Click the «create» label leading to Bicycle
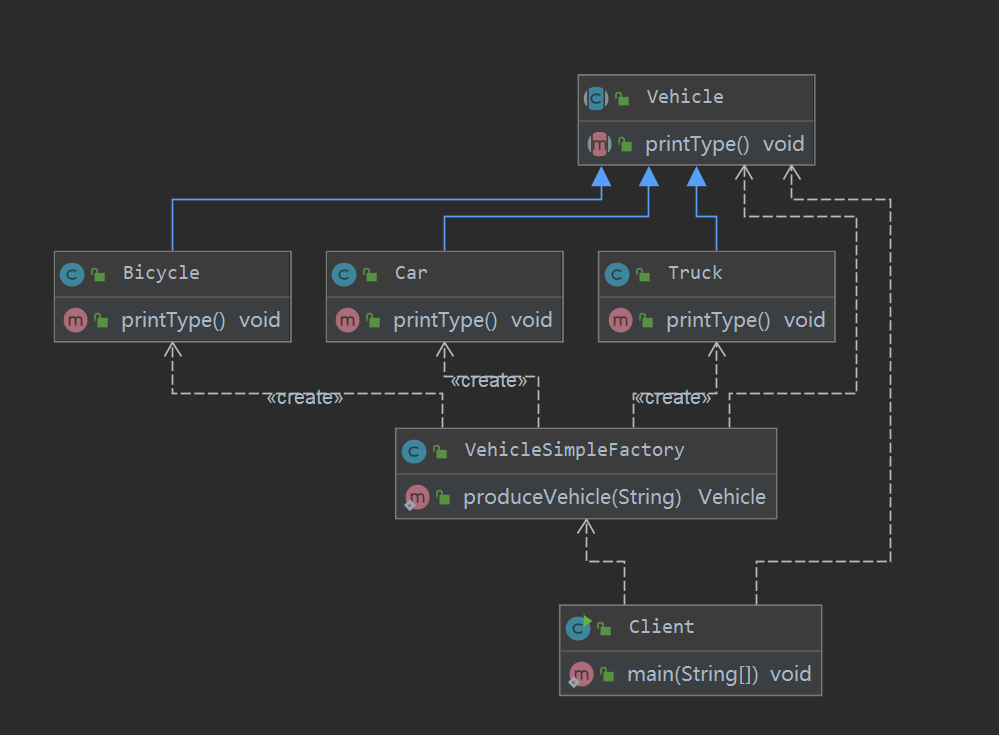Image resolution: width=999 pixels, height=735 pixels. (305, 398)
